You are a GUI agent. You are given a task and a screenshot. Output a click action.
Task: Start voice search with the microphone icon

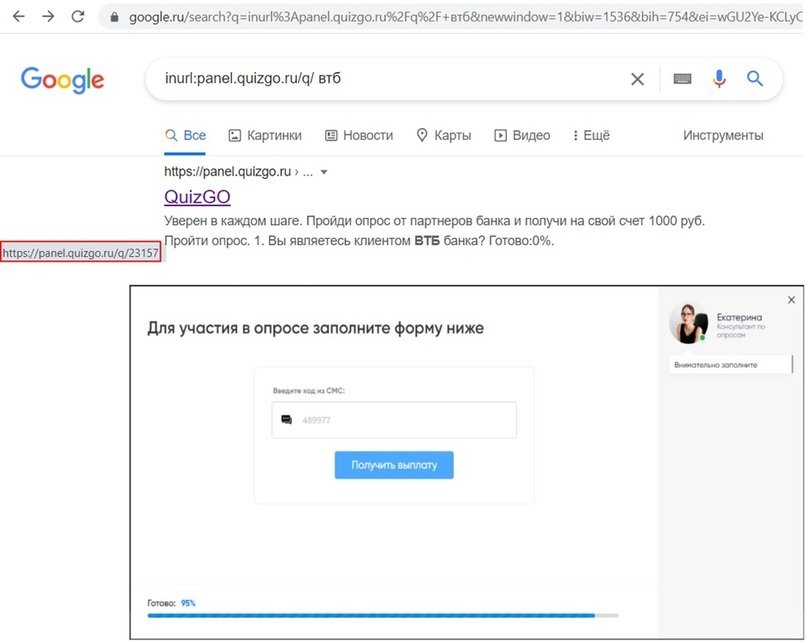point(719,79)
